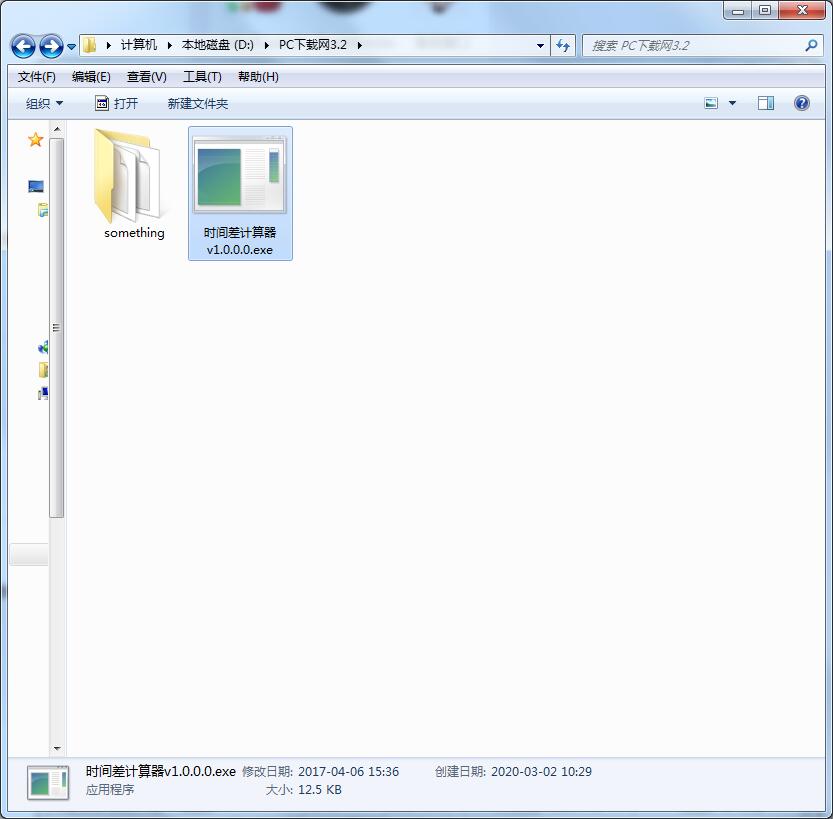
Task: Click the Favorites star in sidebar
Action: pyautogui.click(x=35, y=140)
